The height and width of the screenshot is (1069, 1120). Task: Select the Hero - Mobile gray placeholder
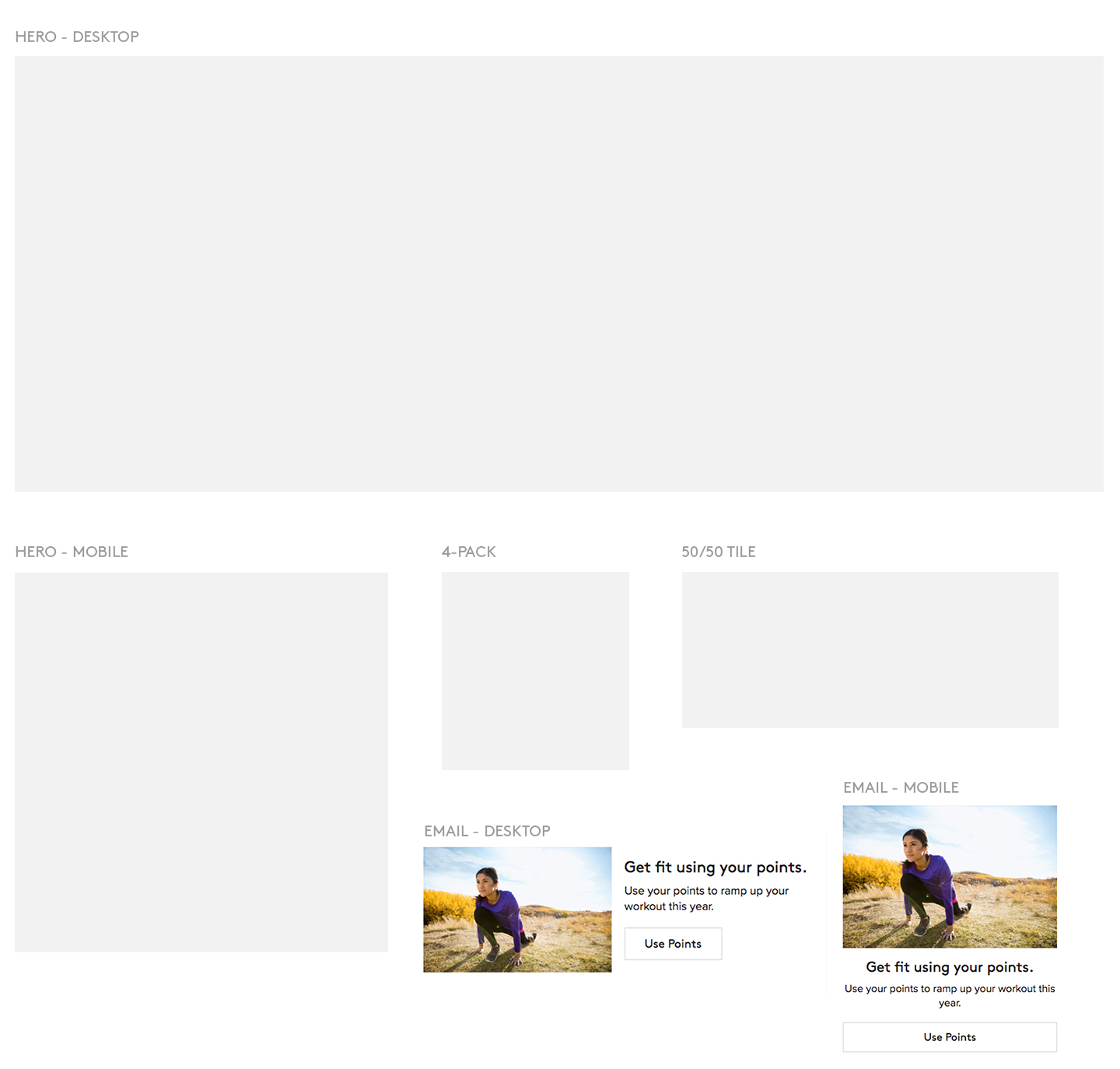[x=201, y=762]
